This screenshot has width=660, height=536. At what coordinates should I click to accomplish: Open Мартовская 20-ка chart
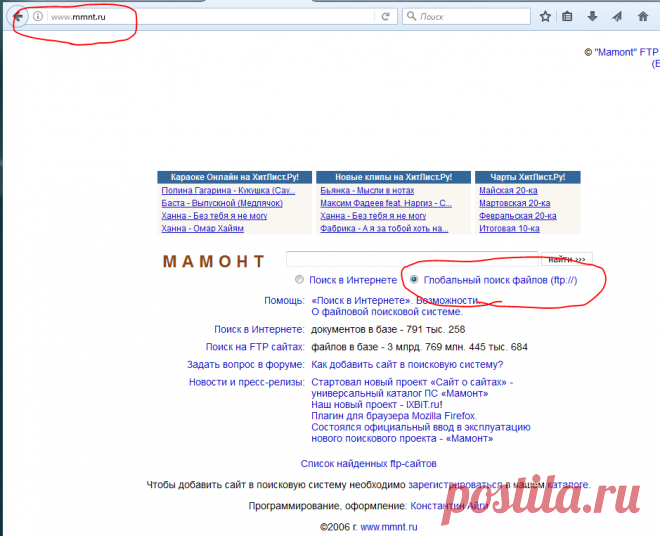tap(514, 203)
